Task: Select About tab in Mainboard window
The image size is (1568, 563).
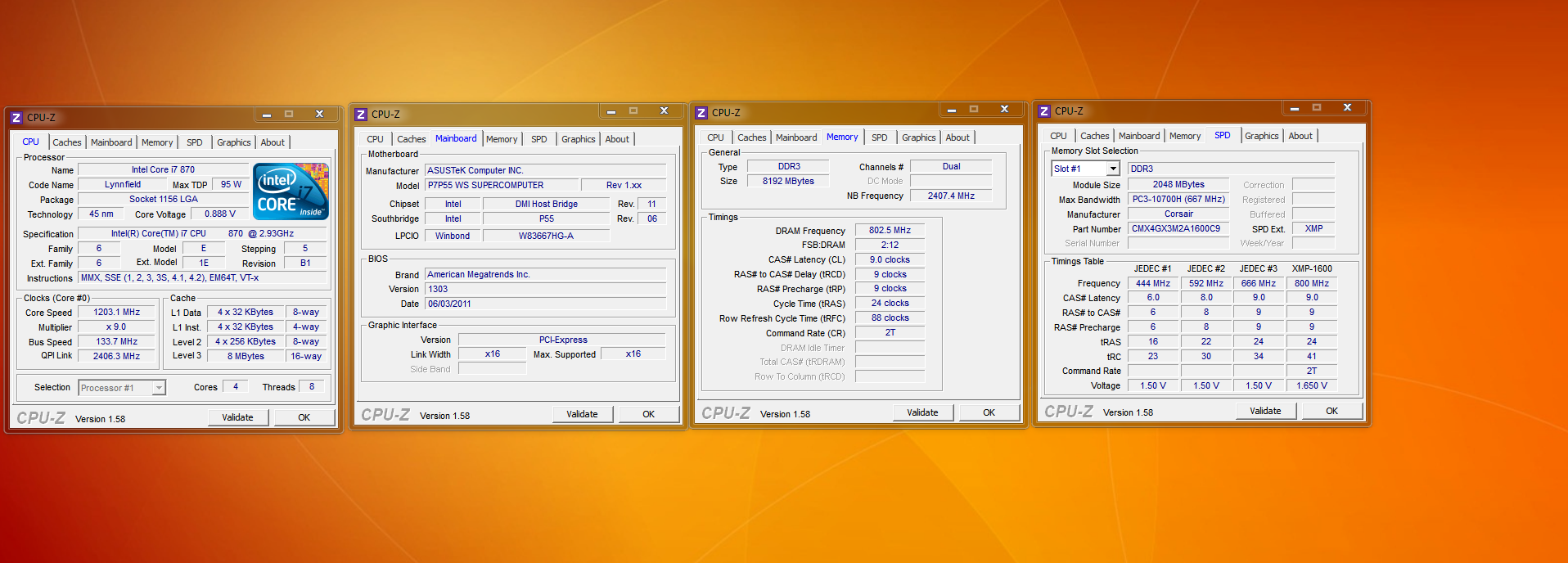Action: (x=617, y=139)
